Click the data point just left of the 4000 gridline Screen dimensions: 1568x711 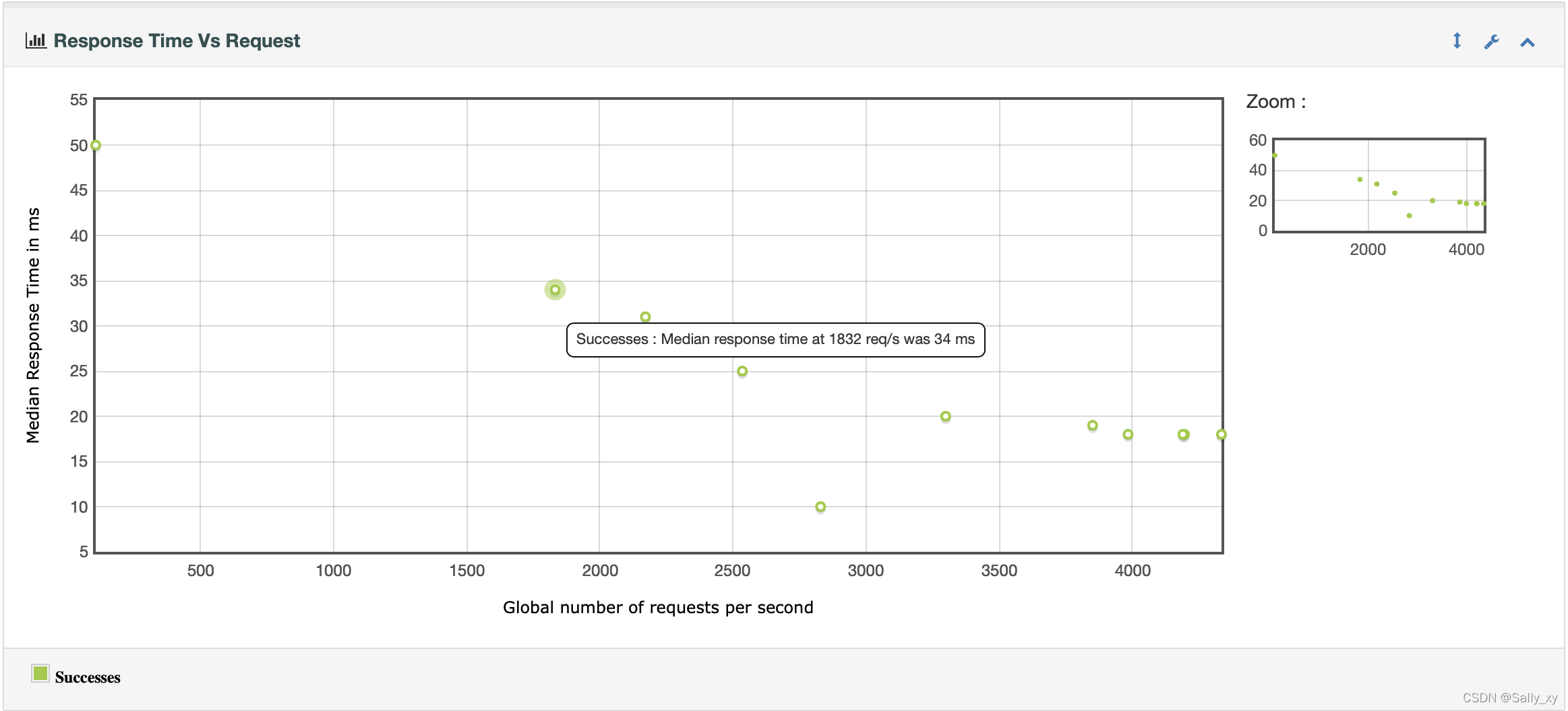1128,434
